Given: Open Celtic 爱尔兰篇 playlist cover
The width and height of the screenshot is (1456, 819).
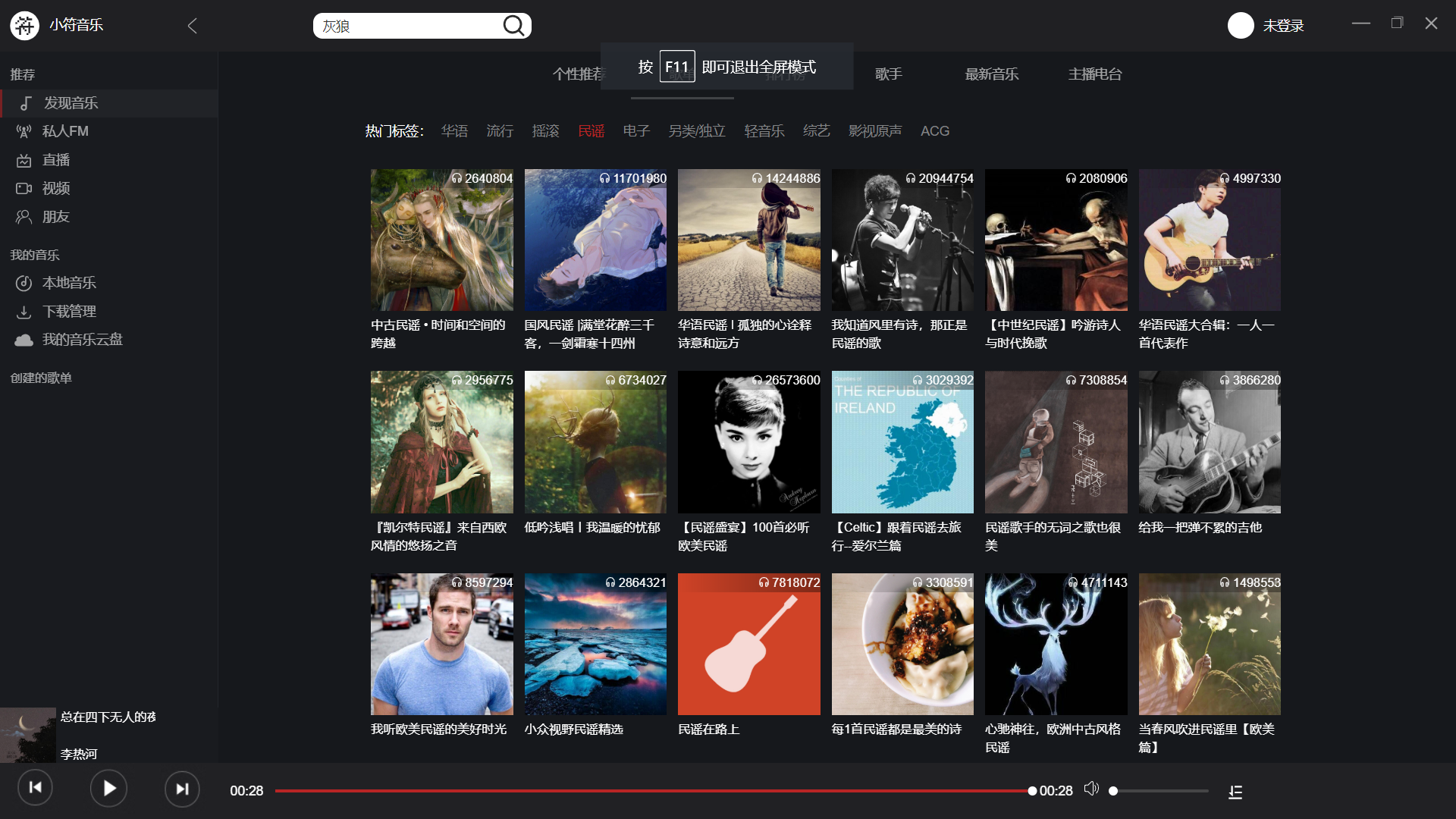Looking at the screenshot, I should coord(902,442).
